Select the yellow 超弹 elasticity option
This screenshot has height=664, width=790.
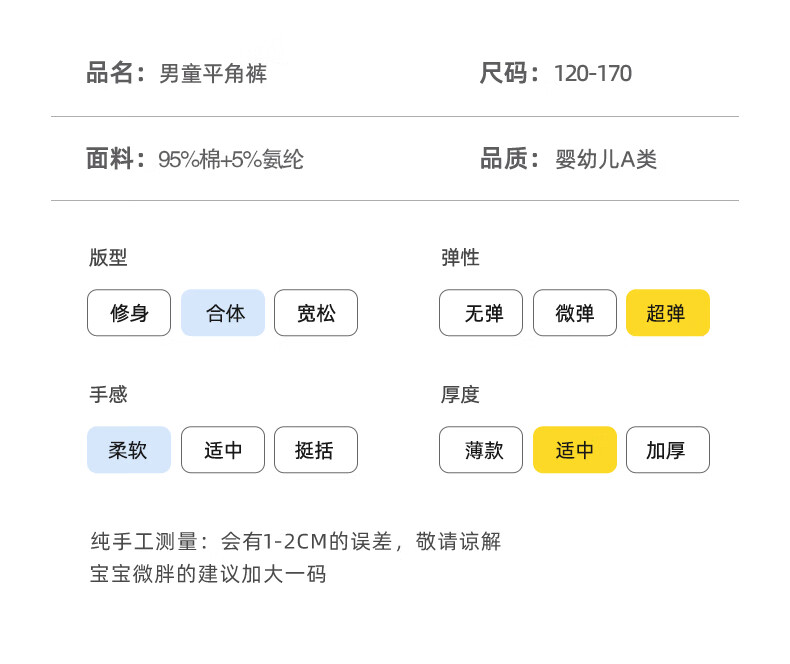[668, 313]
